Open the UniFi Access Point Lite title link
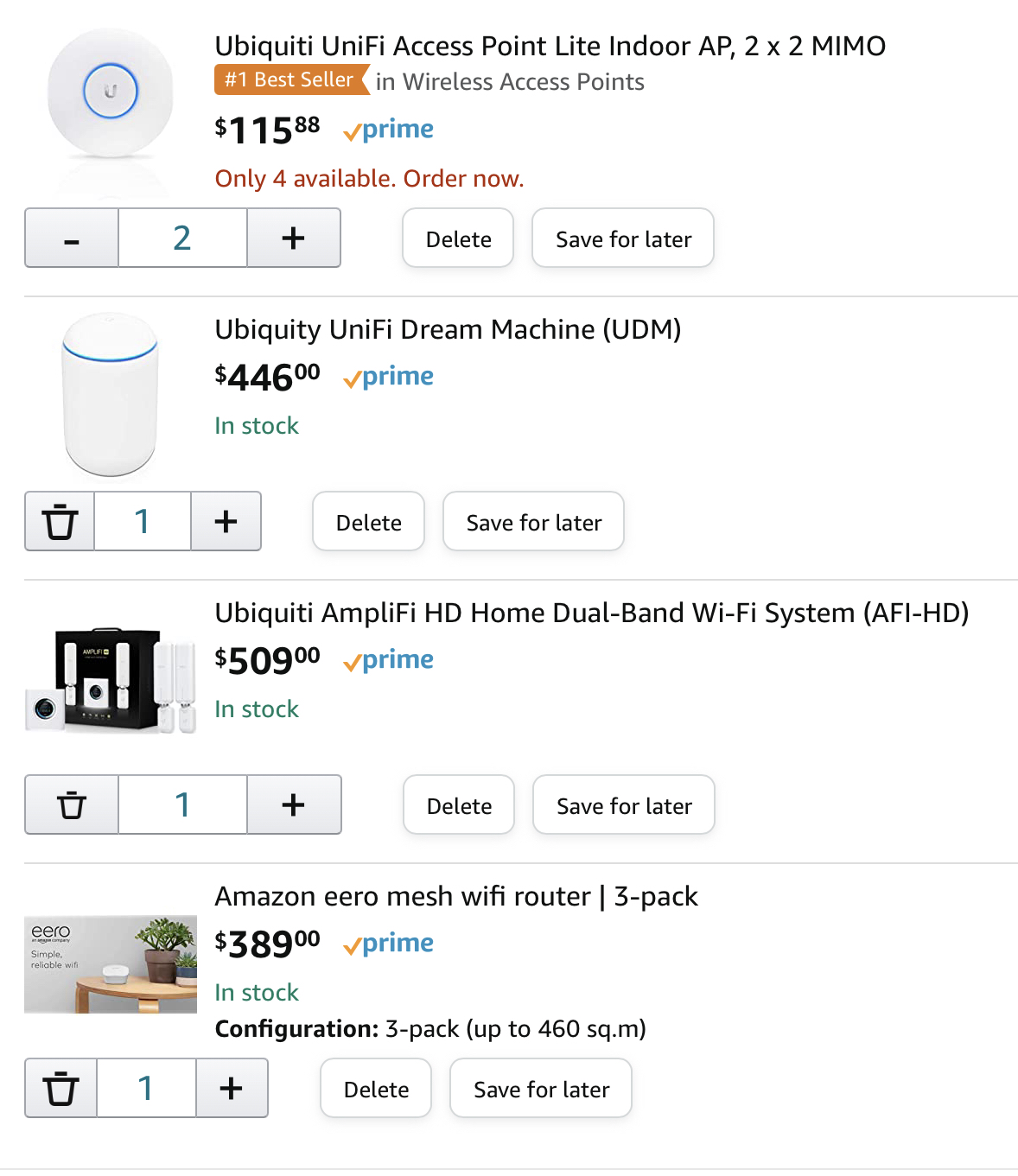 (550, 46)
